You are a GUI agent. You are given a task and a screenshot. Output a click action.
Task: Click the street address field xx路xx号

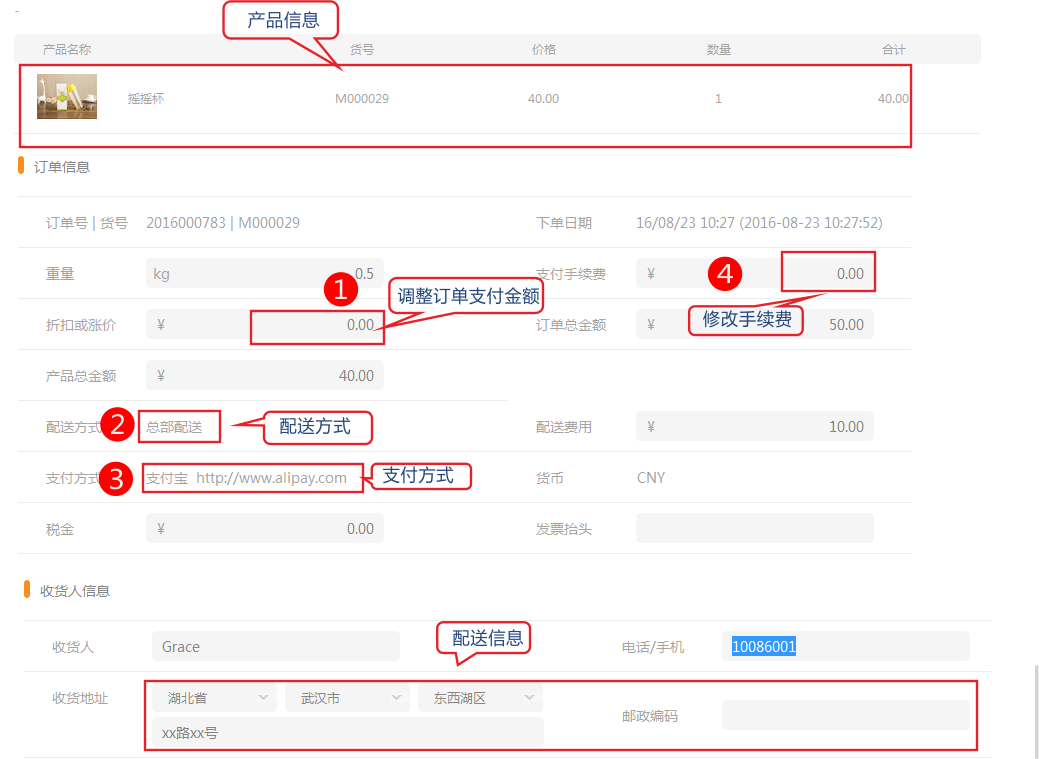point(347,733)
